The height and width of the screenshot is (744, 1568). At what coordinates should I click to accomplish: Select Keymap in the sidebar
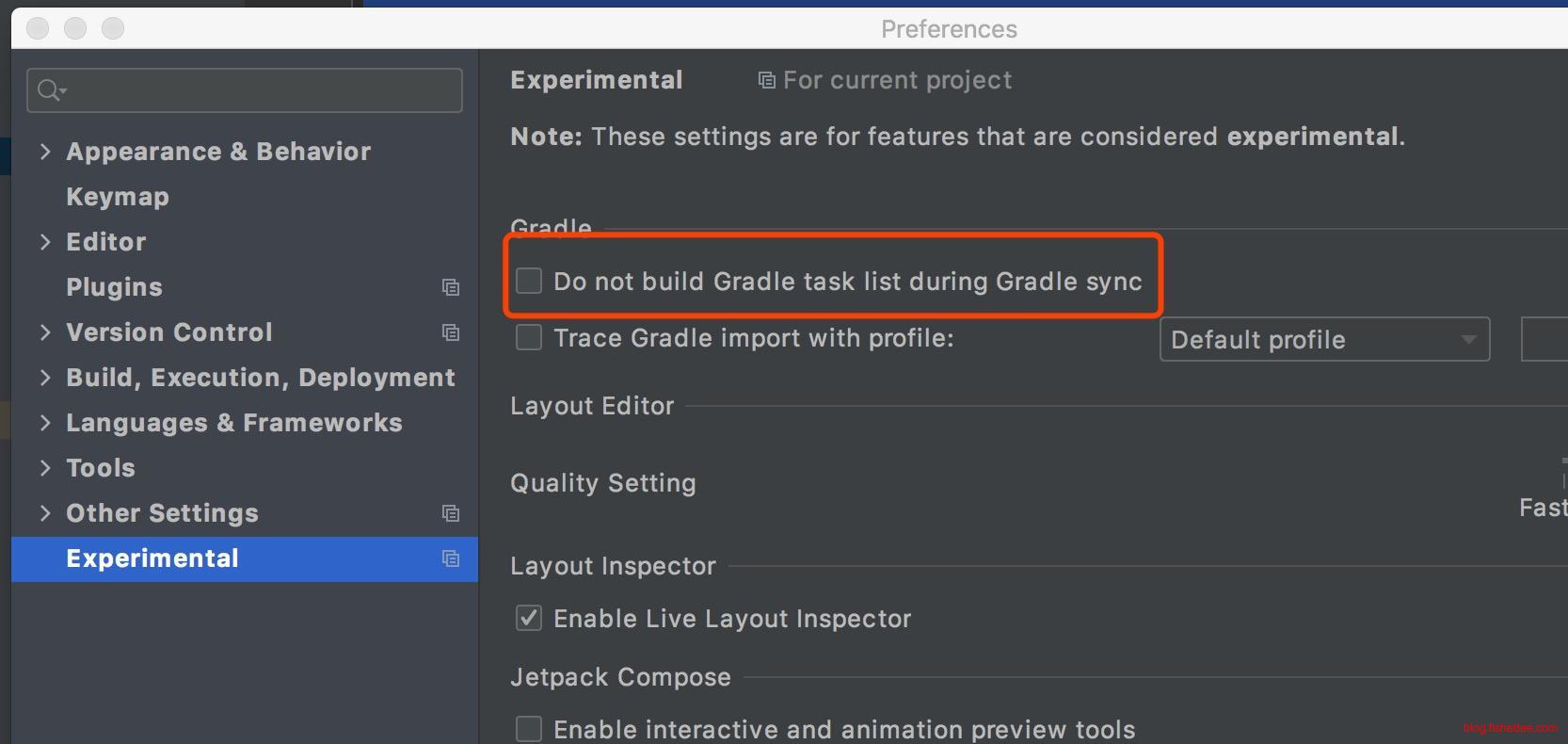point(118,197)
